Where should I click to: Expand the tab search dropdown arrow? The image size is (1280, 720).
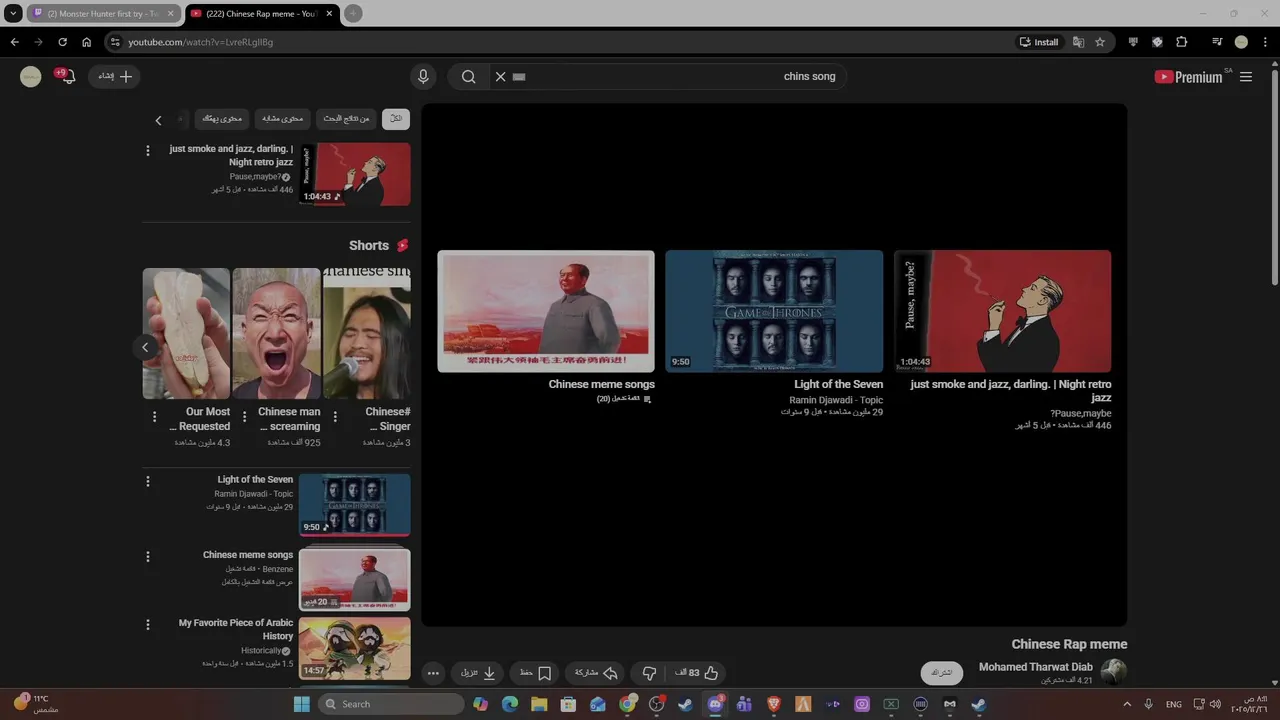[13, 13]
